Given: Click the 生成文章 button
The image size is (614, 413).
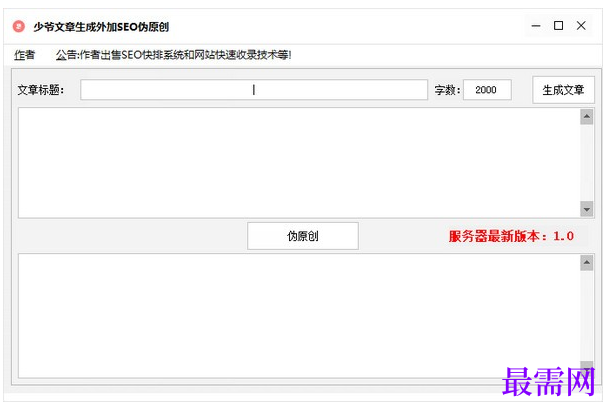Looking at the screenshot, I should [x=563, y=90].
